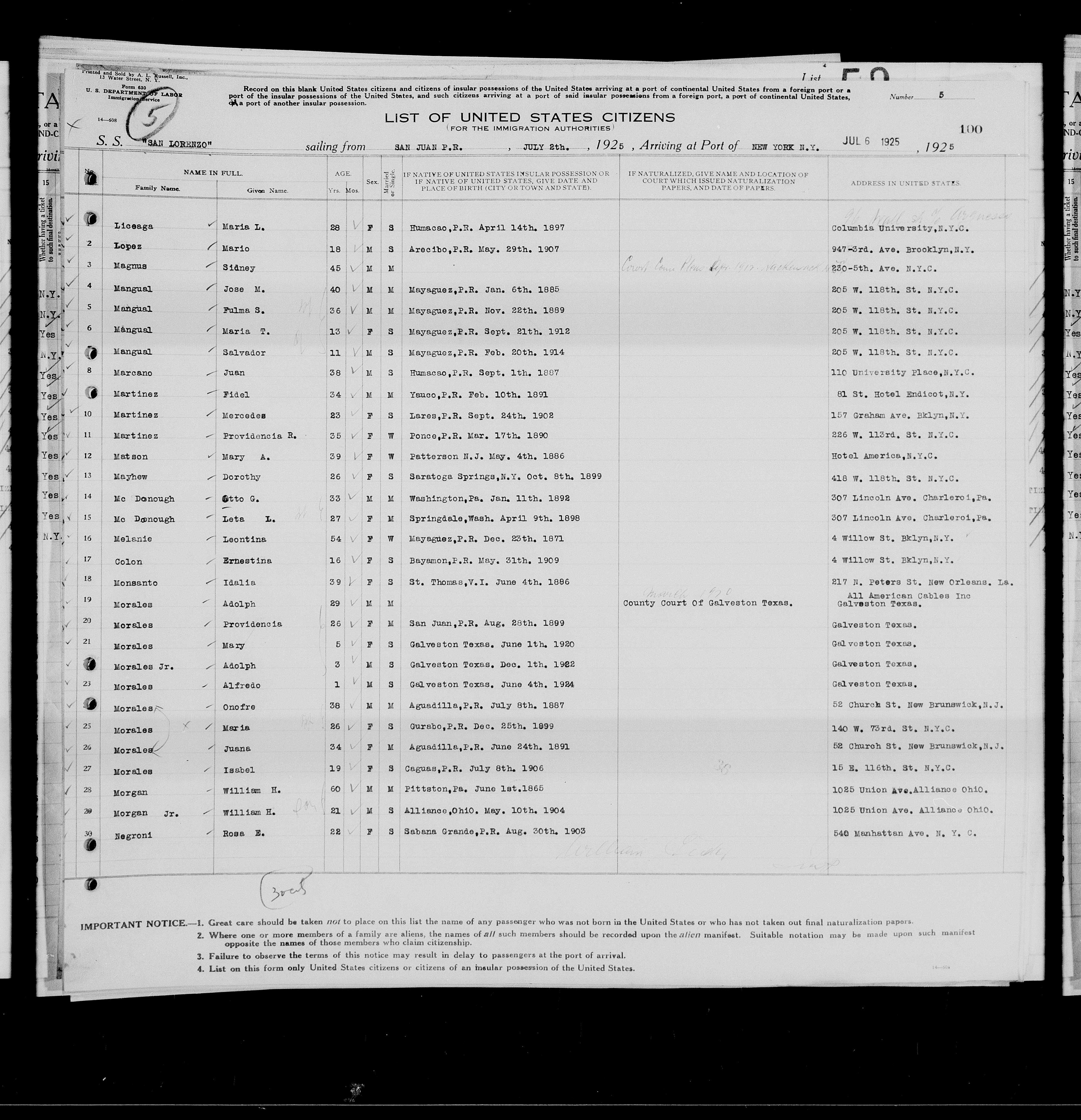Click the given name 'Ernestina'
1081x1120 pixels.
[247, 561]
